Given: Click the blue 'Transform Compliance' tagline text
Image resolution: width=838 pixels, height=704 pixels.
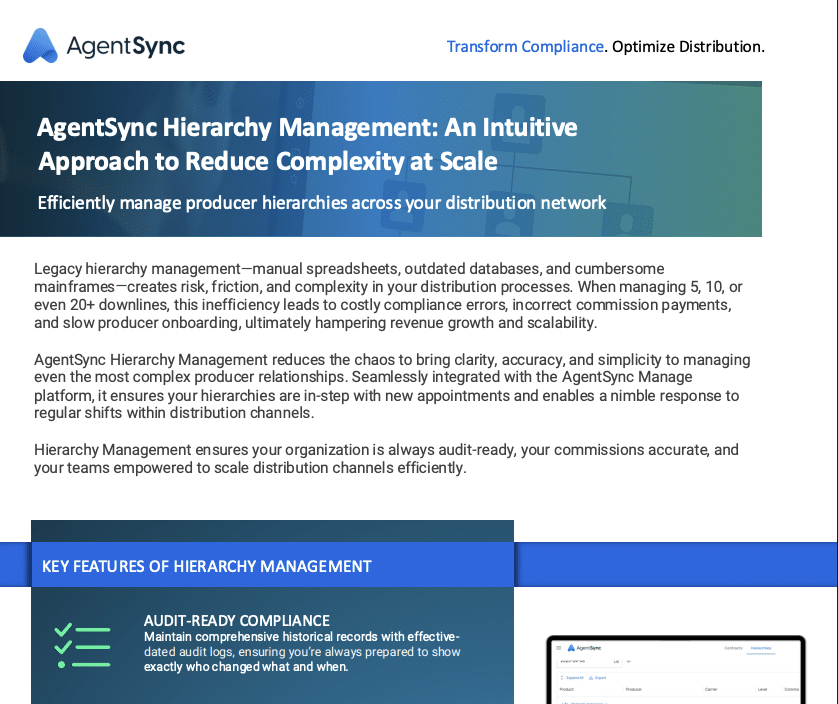Looking at the screenshot, I should click(x=525, y=46).
